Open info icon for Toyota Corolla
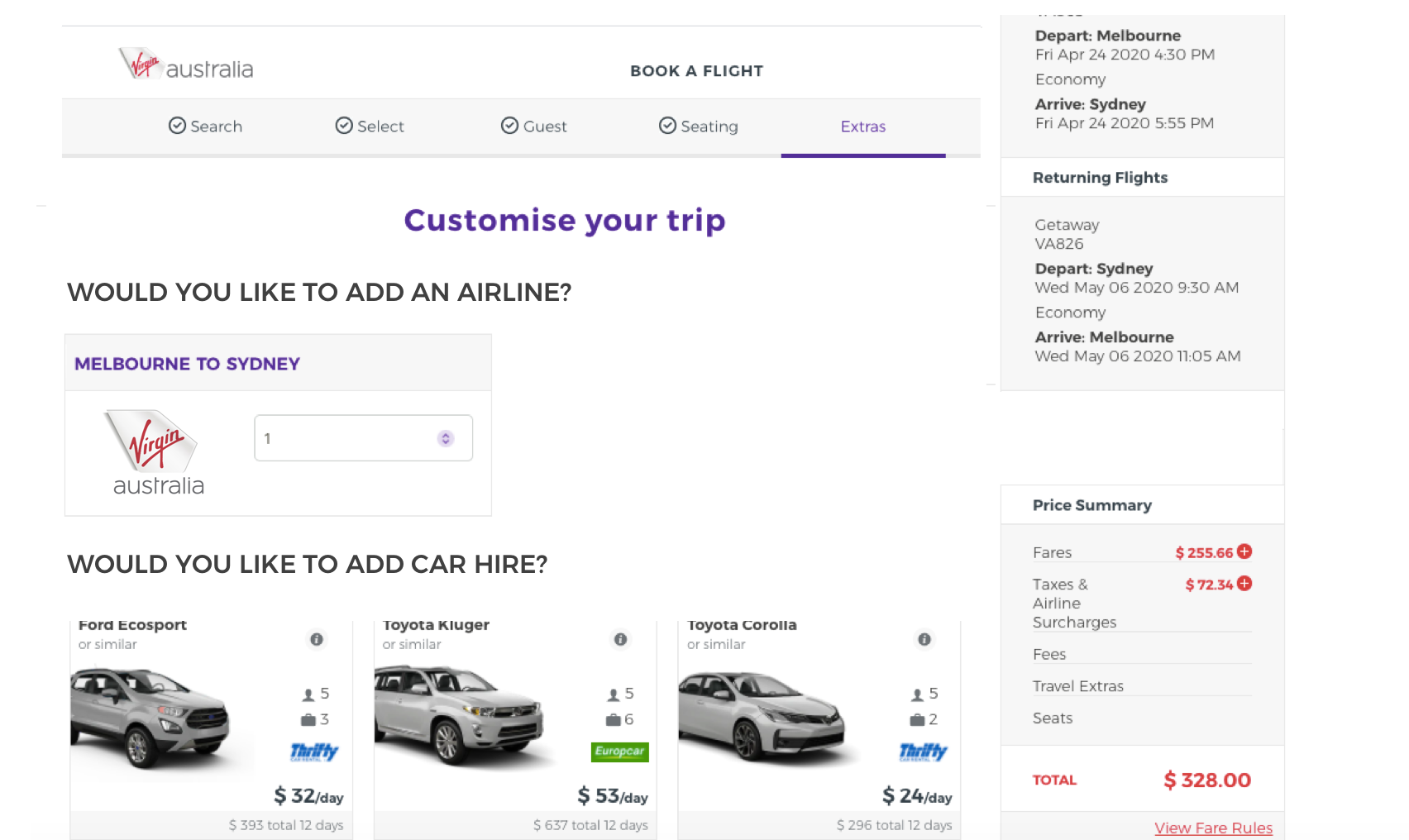The height and width of the screenshot is (840, 1409). (x=924, y=639)
